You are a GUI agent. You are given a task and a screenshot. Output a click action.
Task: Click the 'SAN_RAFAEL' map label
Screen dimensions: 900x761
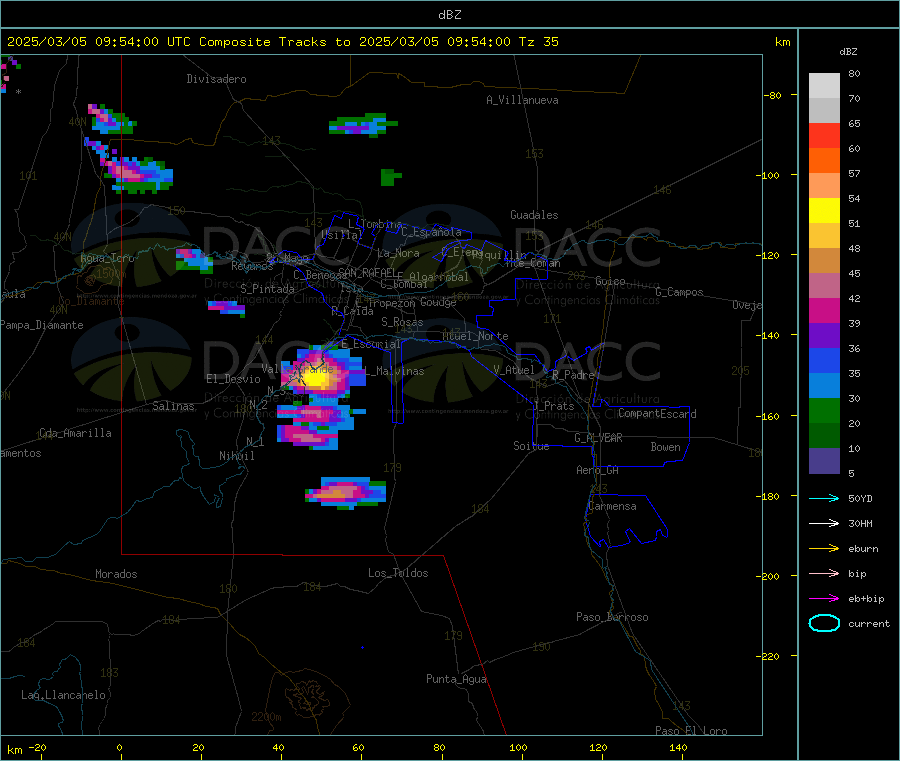[x=367, y=272]
